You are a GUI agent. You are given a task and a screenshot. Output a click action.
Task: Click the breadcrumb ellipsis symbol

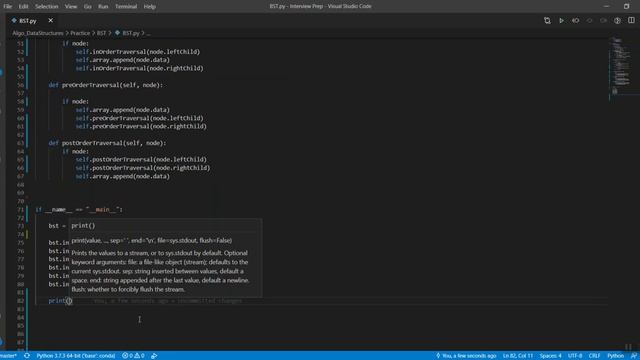click(x=149, y=33)
